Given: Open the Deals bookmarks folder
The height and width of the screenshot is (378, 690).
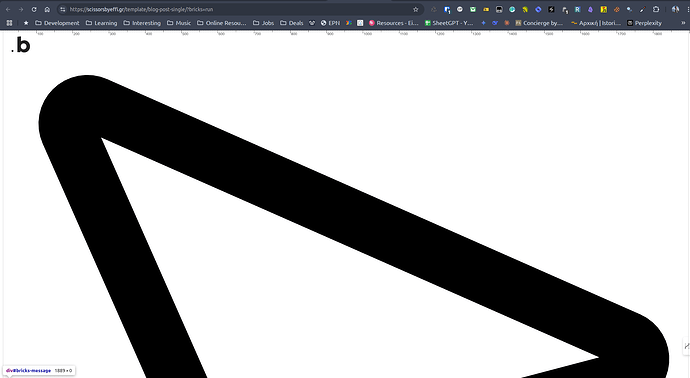Looking at the screenshot, I should pyautogui.click(x=292, y=23).
